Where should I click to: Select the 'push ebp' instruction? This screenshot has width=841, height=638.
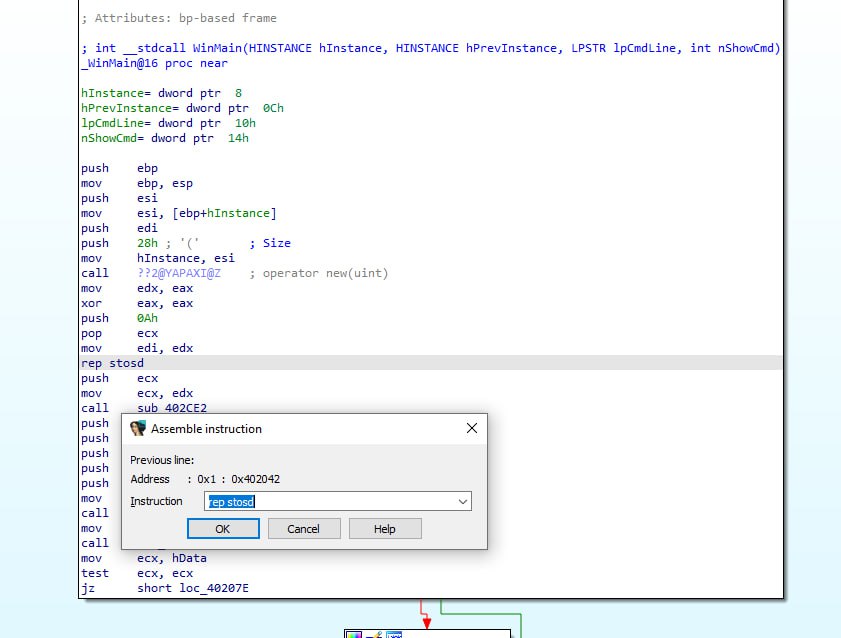tap(120, 168)
